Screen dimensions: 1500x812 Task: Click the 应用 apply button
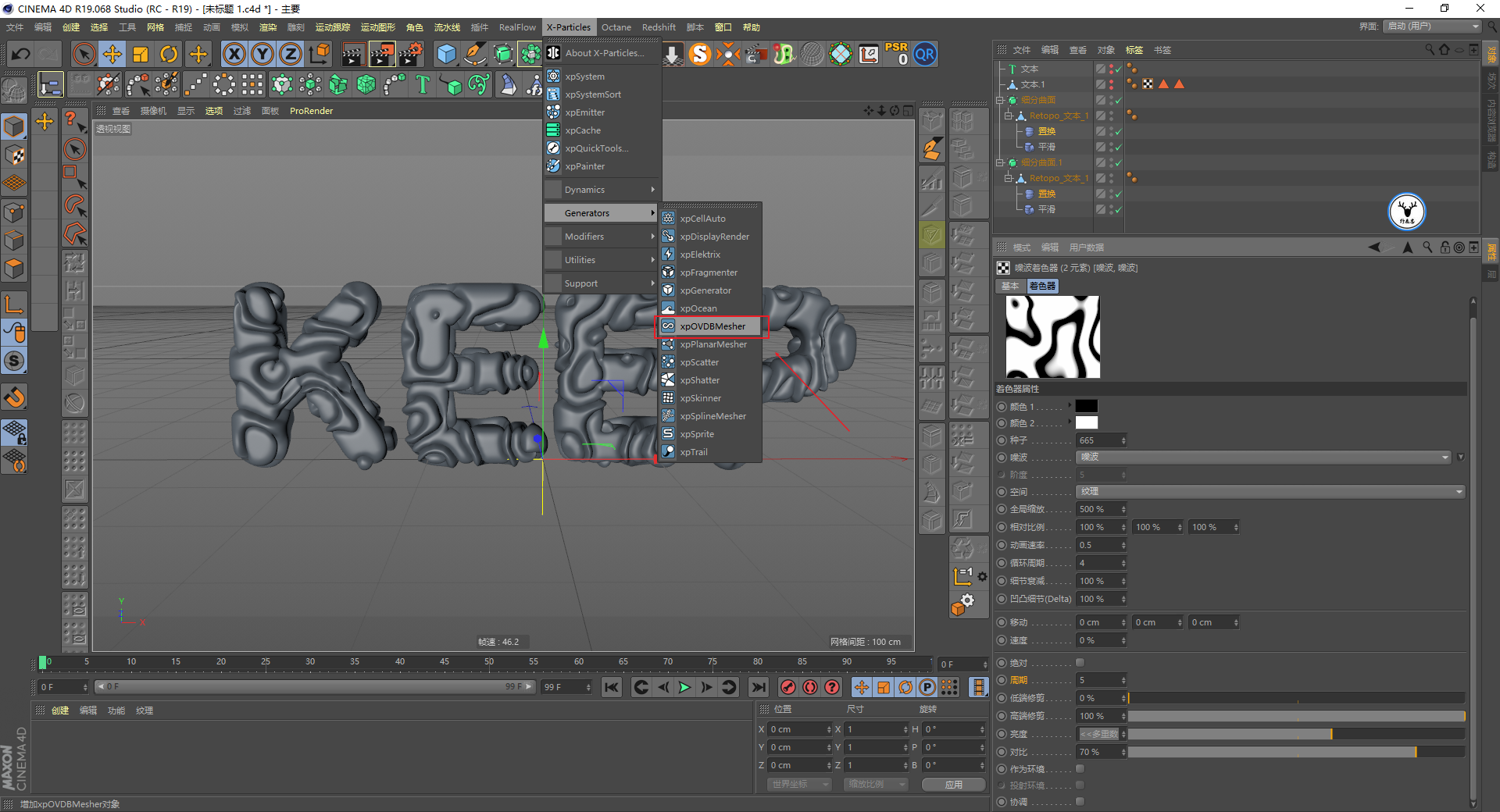click(953, 785)
